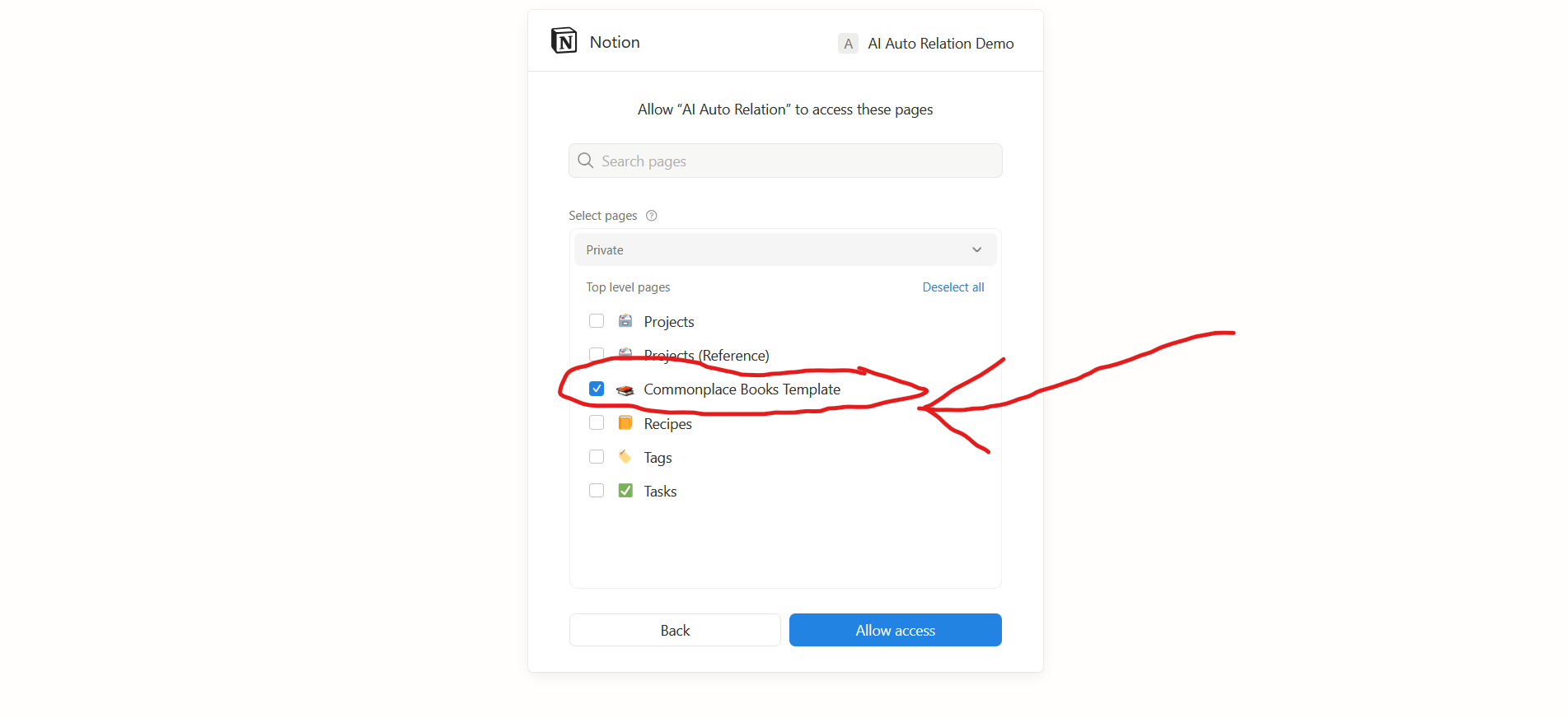Click the Projects page icon

tap(625, 320)
